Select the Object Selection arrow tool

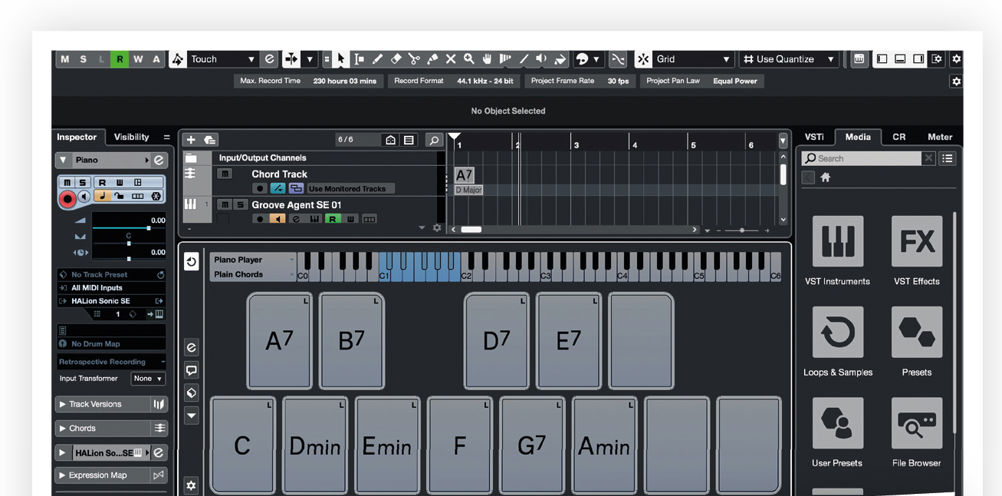point(341,59)
